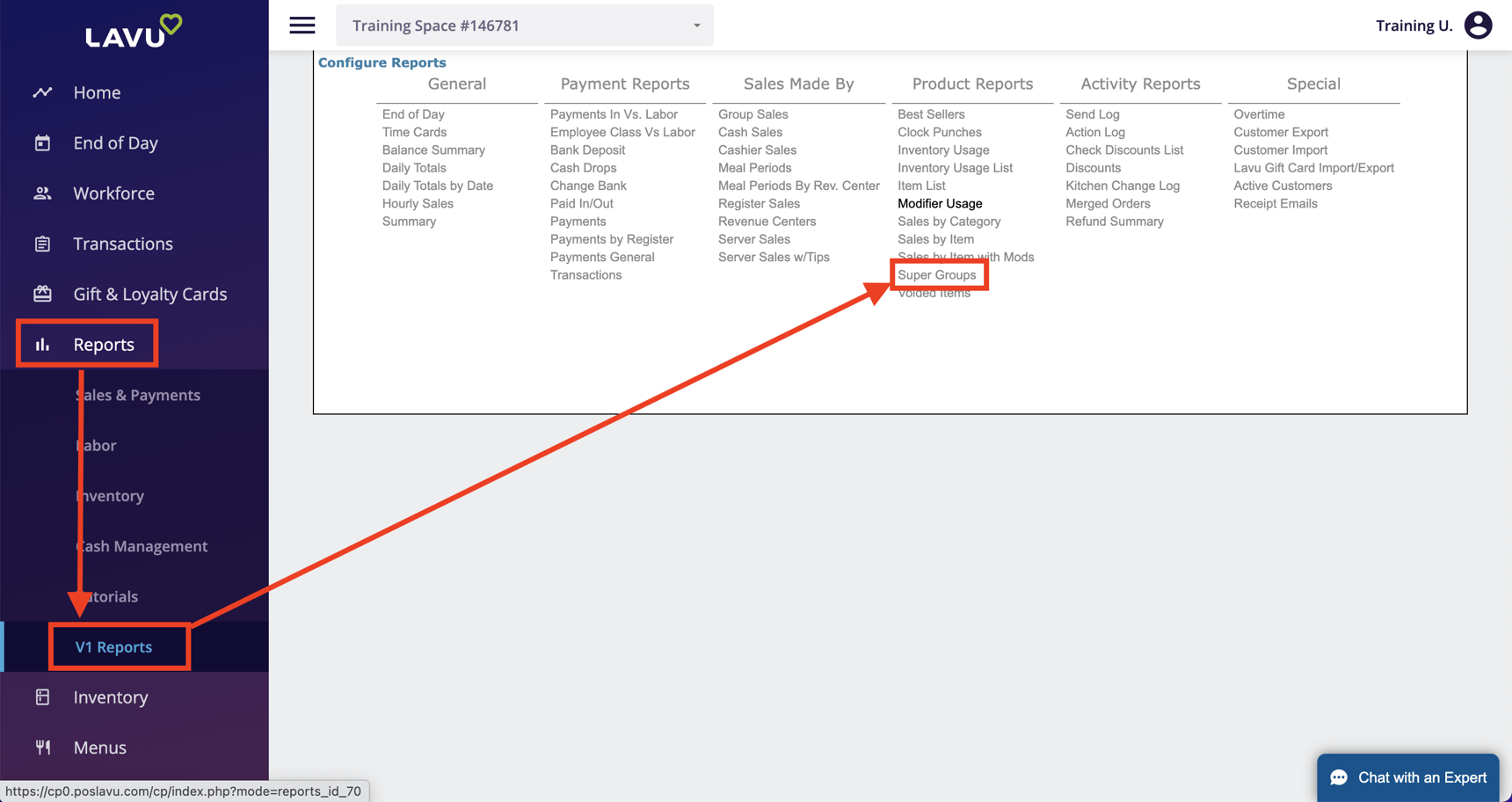
Task: Open the Best Sellers report
Action: (x=931, y=114)
